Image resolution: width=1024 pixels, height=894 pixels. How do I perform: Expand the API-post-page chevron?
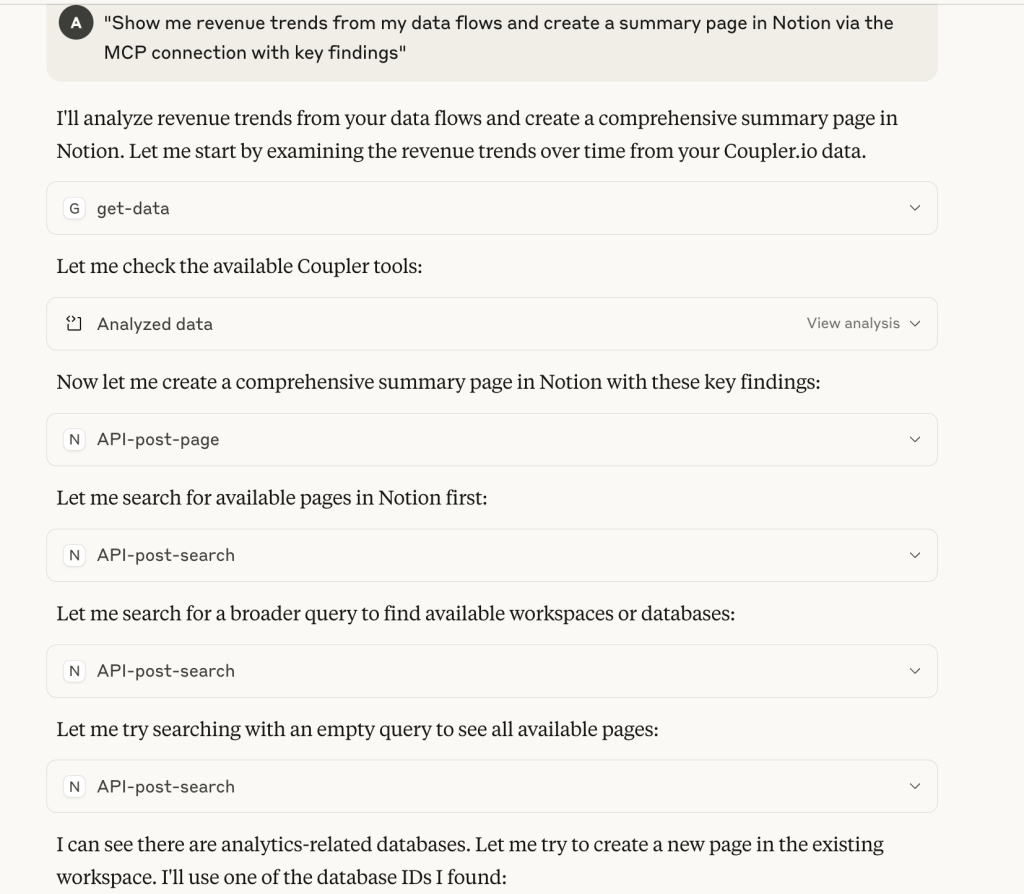[915, 439]
